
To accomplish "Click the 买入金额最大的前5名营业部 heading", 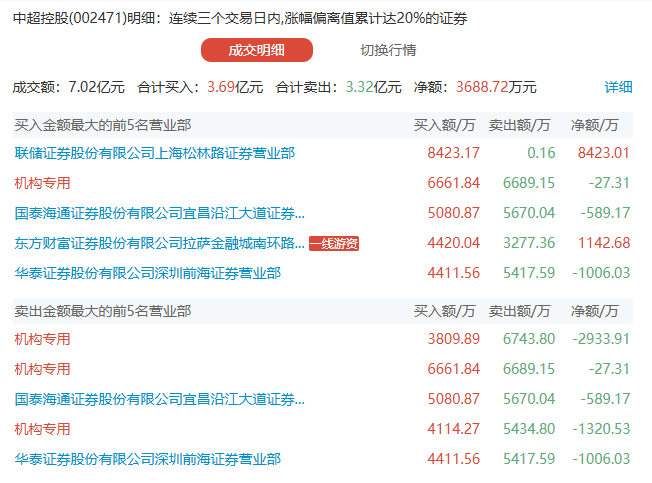I will click(103, 125).
